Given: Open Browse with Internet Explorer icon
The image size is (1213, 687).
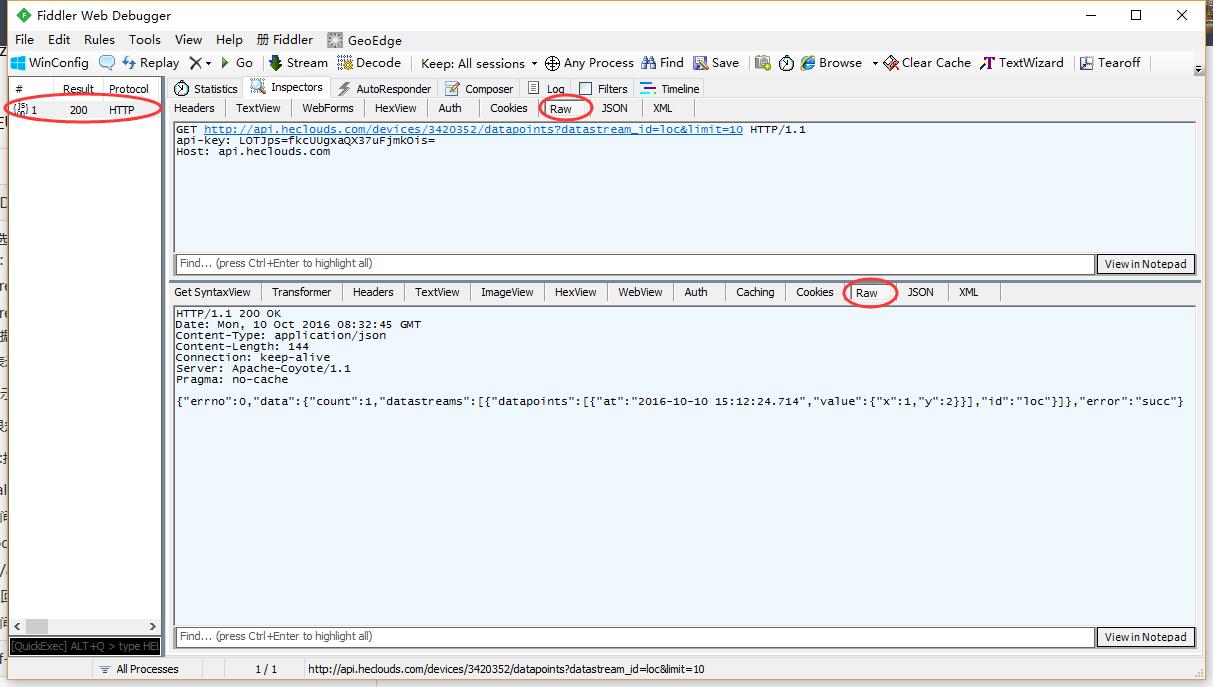Looking at the screenshot, I should tap(830, 62).
